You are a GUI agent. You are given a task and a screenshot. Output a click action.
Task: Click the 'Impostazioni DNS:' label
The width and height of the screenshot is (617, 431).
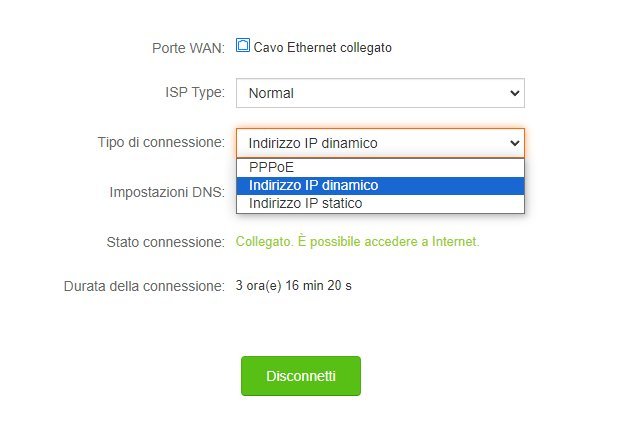[x=167, y=191]
